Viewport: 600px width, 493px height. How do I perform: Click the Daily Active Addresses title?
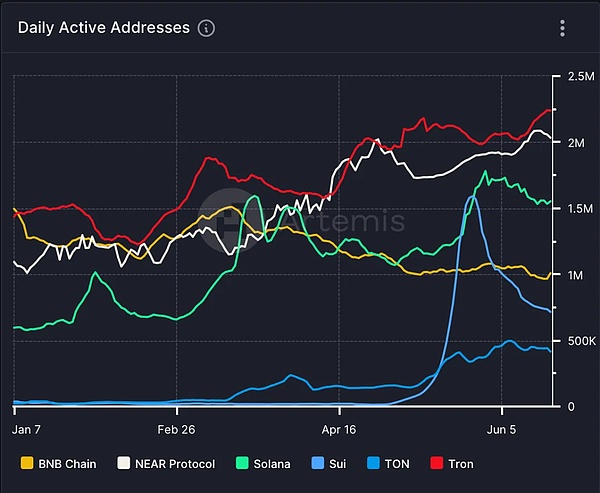[103, 28]
